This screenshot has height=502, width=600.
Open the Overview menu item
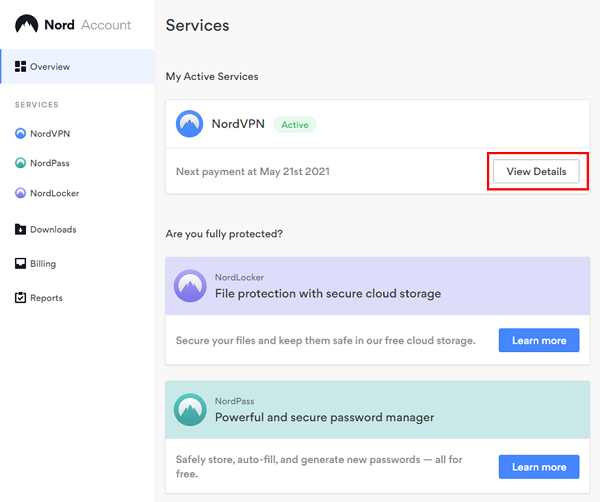78,66
